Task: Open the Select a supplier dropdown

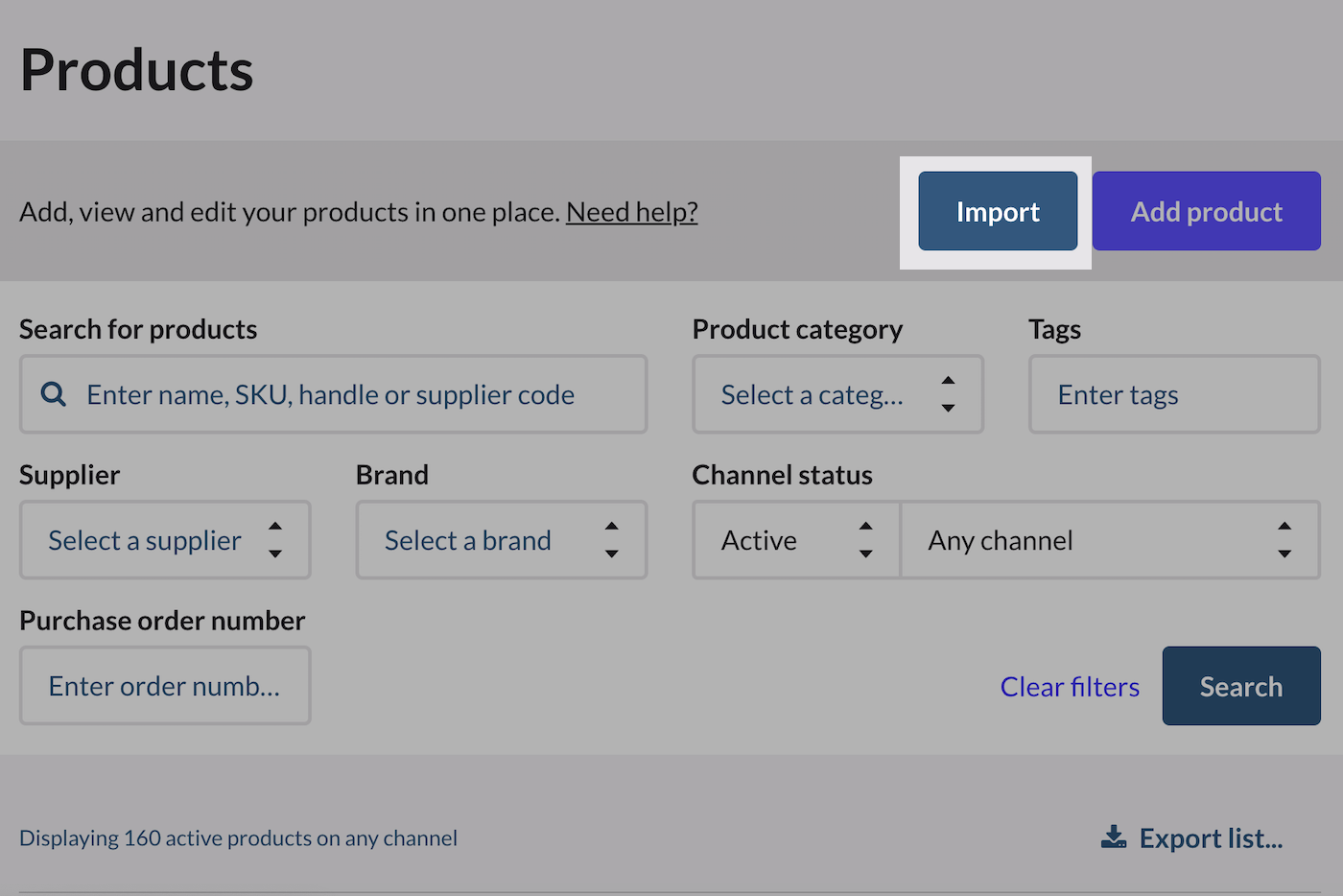Action: 165,540
